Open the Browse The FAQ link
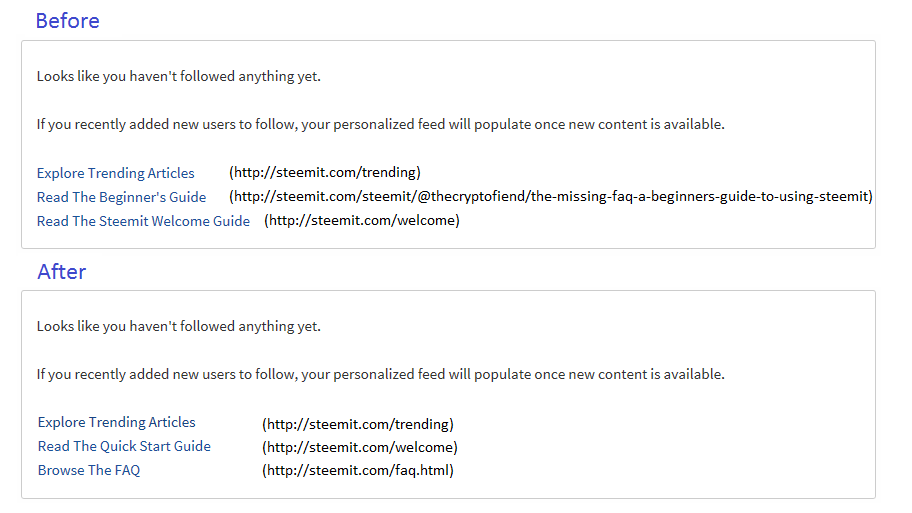 (x=89, y=470)
